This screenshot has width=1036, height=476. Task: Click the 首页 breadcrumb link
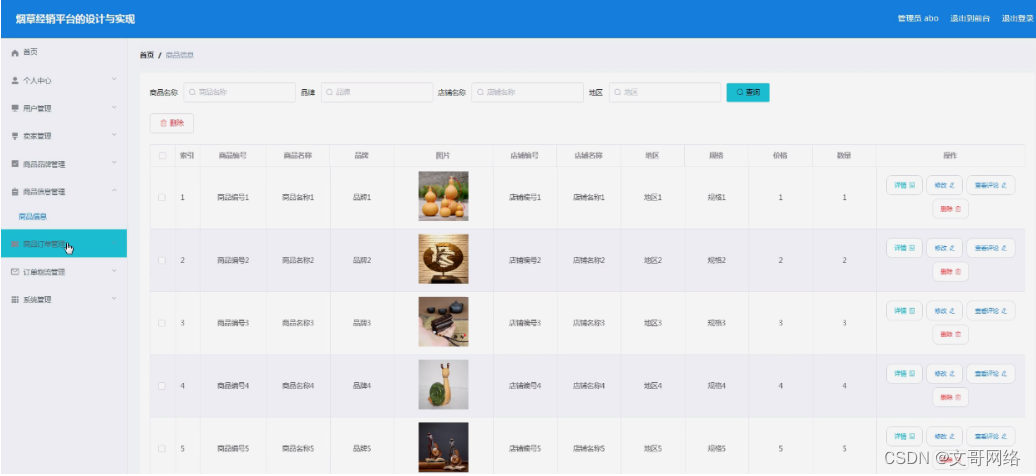pos(147,55)
